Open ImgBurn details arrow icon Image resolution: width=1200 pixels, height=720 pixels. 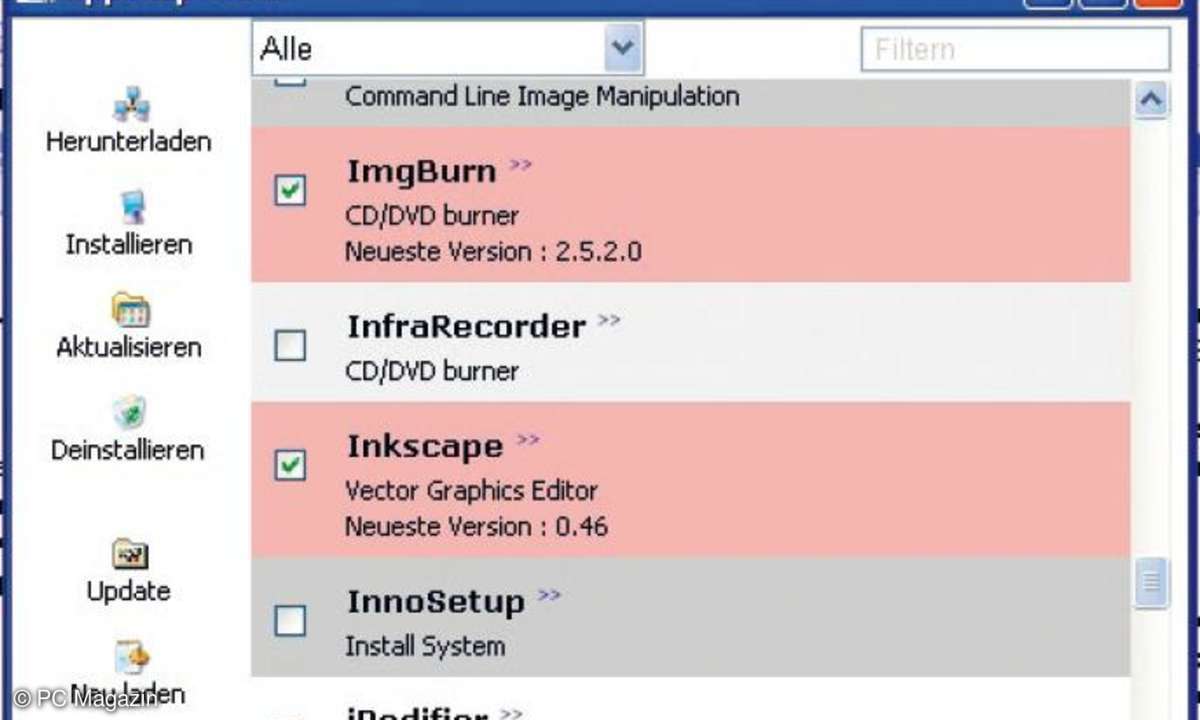[x=520, y=166]
